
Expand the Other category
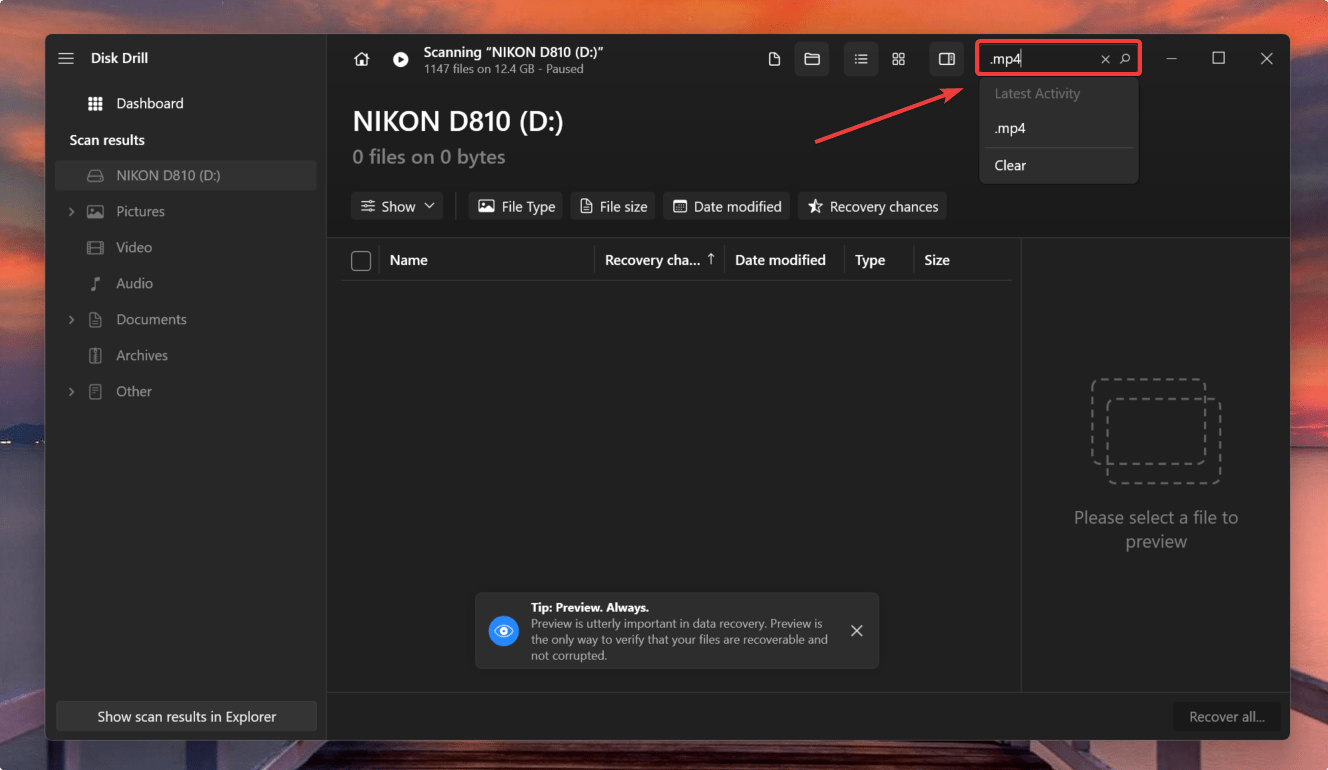coord(71,391)
